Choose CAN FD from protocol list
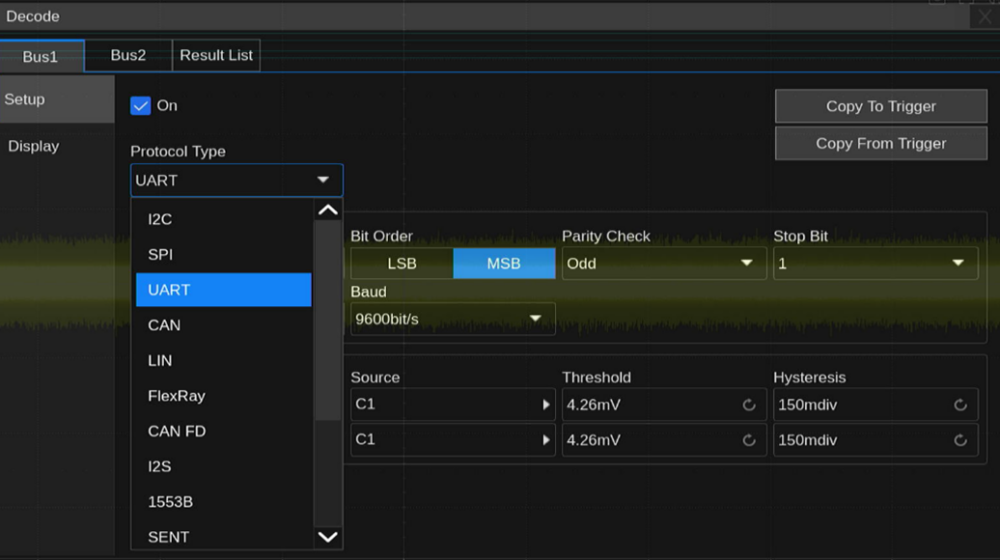The height and width of the screenshot is (560, 1000). pyautogui.click(x=177, y=431)
